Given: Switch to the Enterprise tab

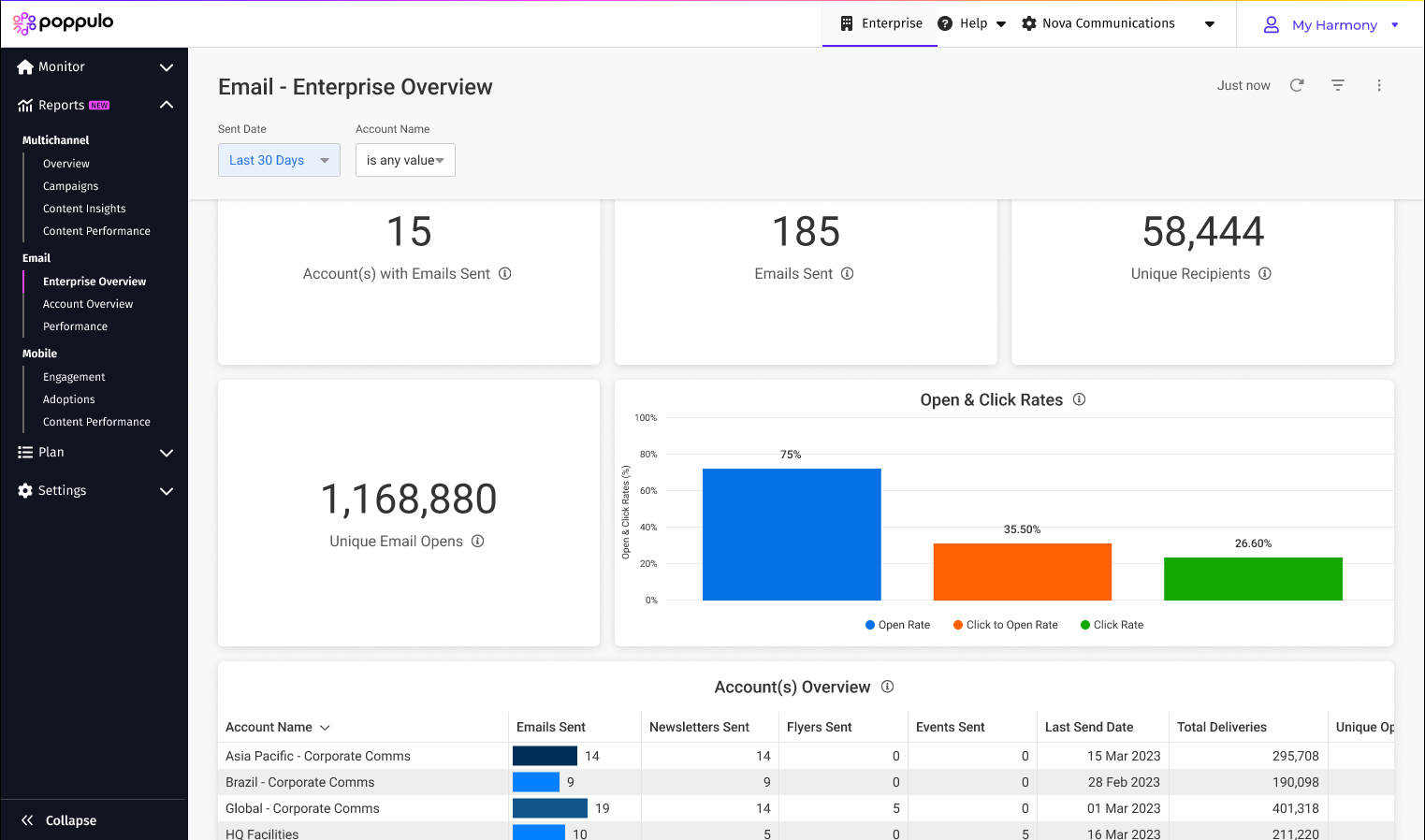Looking at the screenshot, I should [x=880, y=23].
